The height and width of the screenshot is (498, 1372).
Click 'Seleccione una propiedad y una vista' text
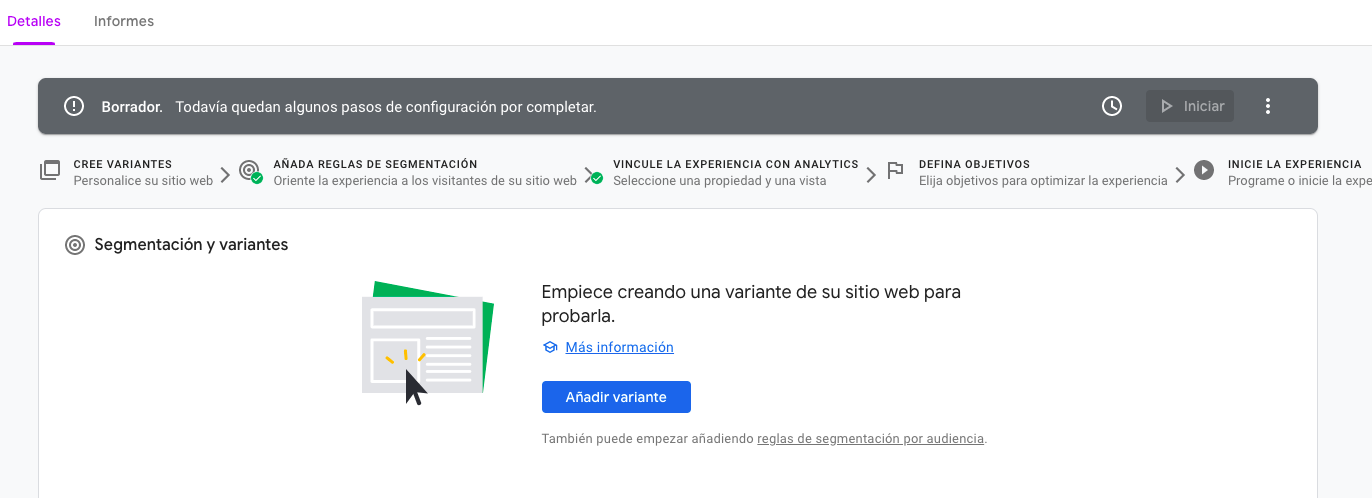719,181
